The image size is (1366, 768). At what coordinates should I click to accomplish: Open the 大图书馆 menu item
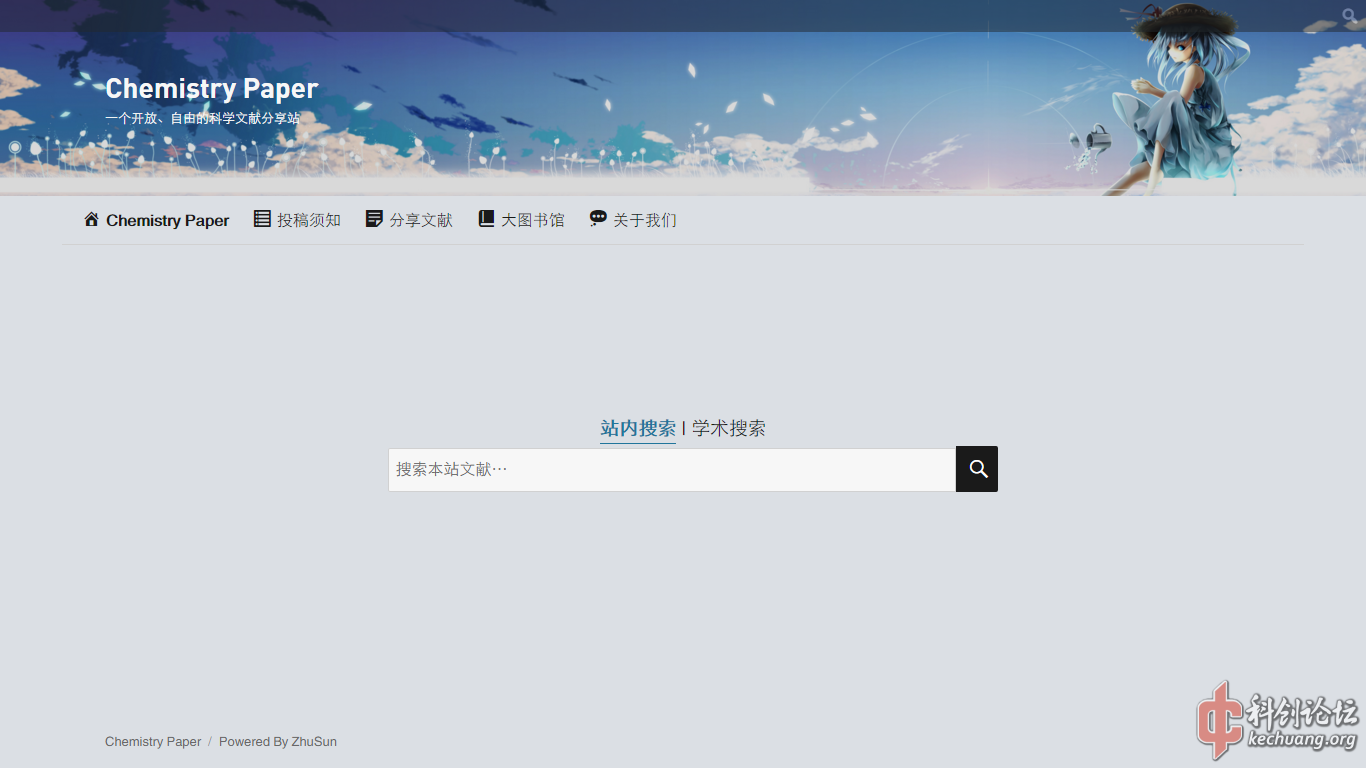click(533, 220)
